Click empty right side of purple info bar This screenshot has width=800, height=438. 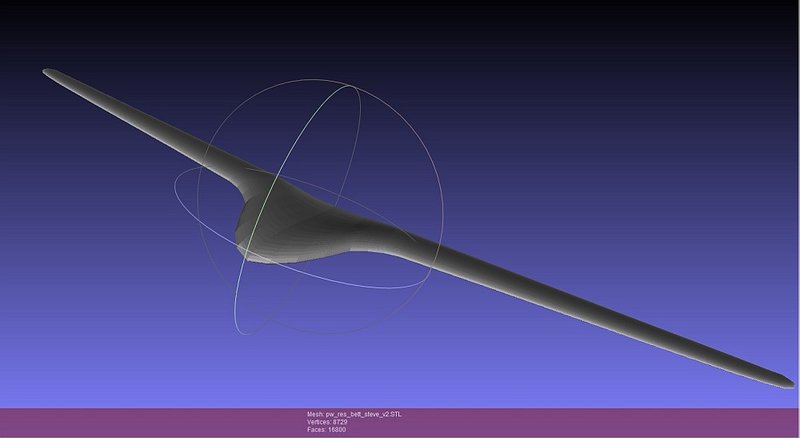[x=650, y=422]
